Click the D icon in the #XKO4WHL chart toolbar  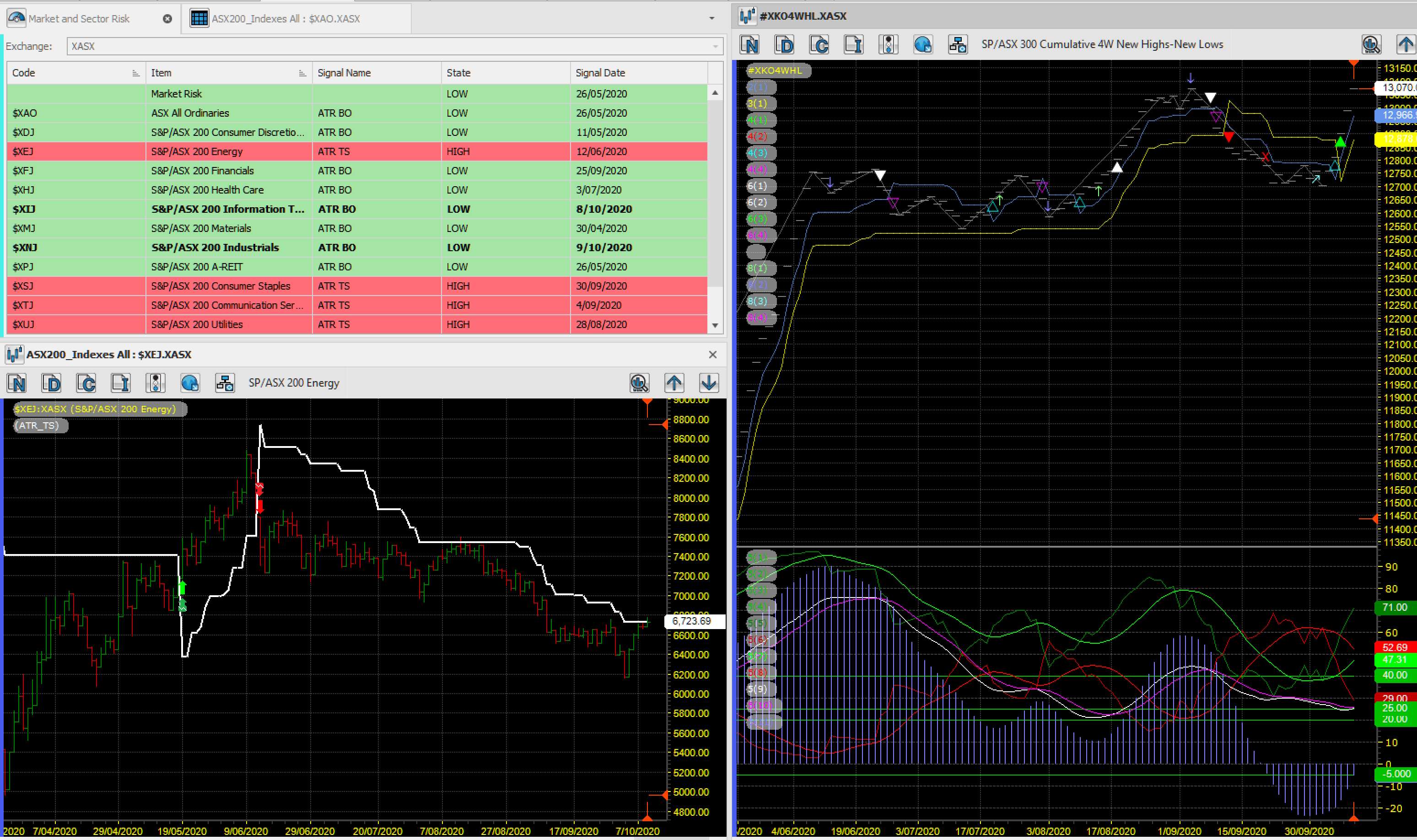click(x=784, y=44)
